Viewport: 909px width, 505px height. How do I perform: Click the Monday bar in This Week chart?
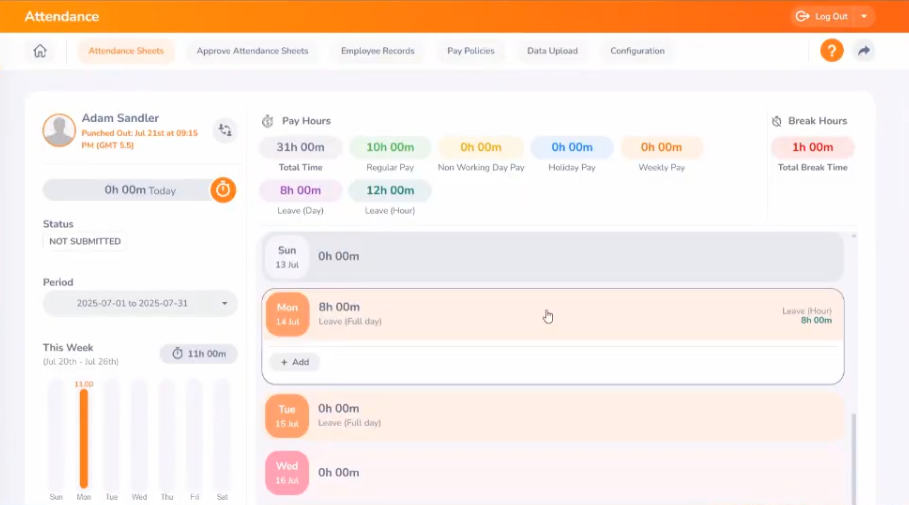84,438
